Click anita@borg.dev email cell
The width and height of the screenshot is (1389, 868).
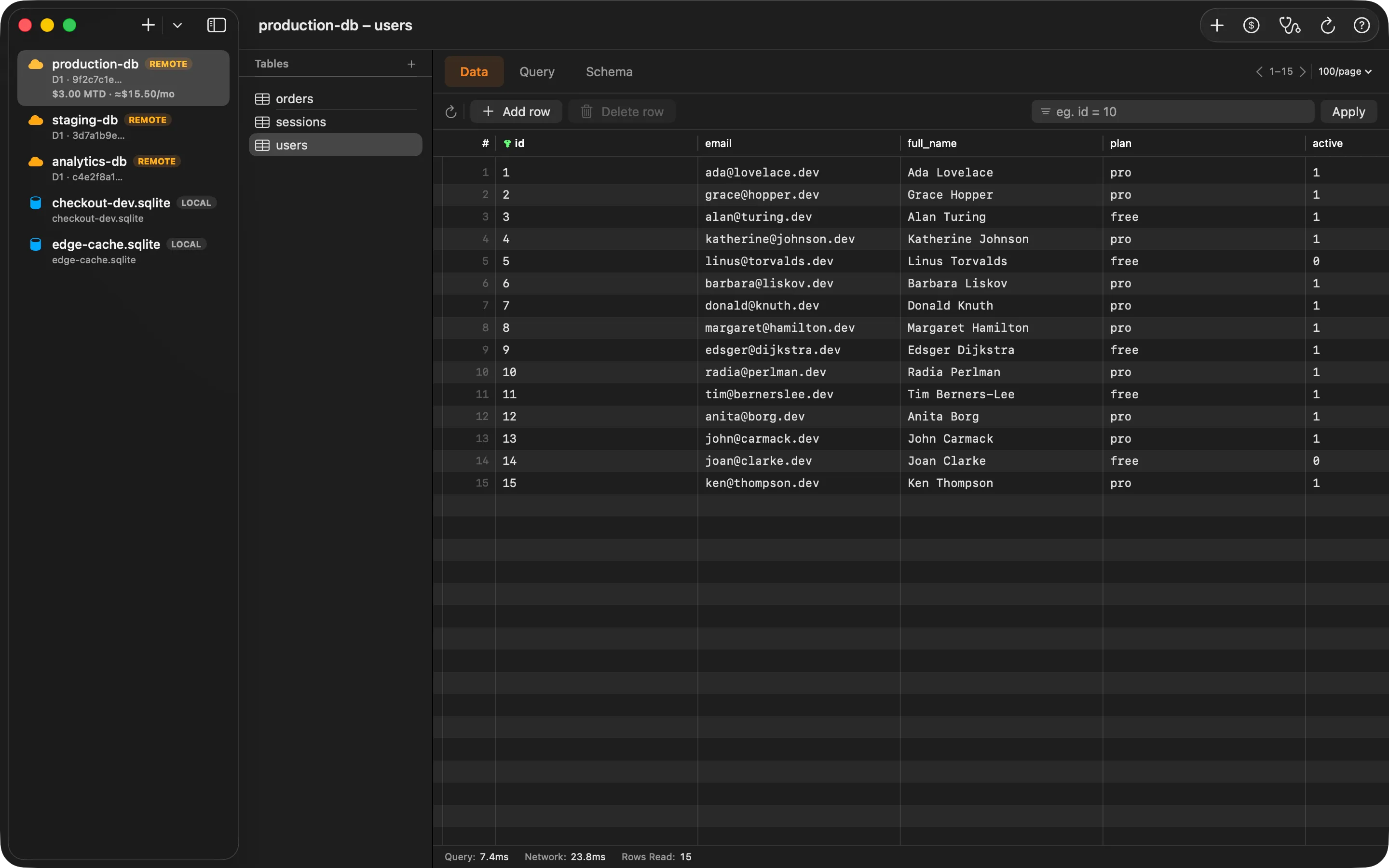pos(798,416)
